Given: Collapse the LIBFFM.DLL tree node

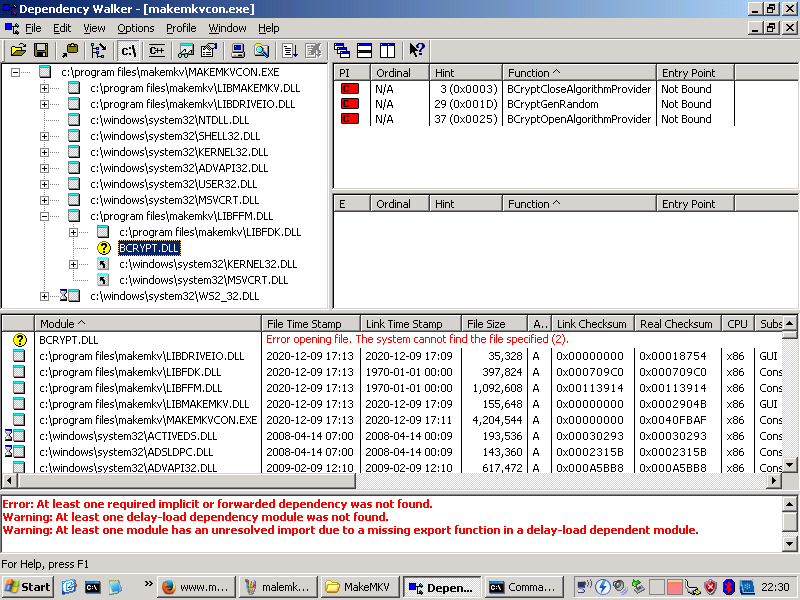Looking at the screenshot, I should pos(44,216).
